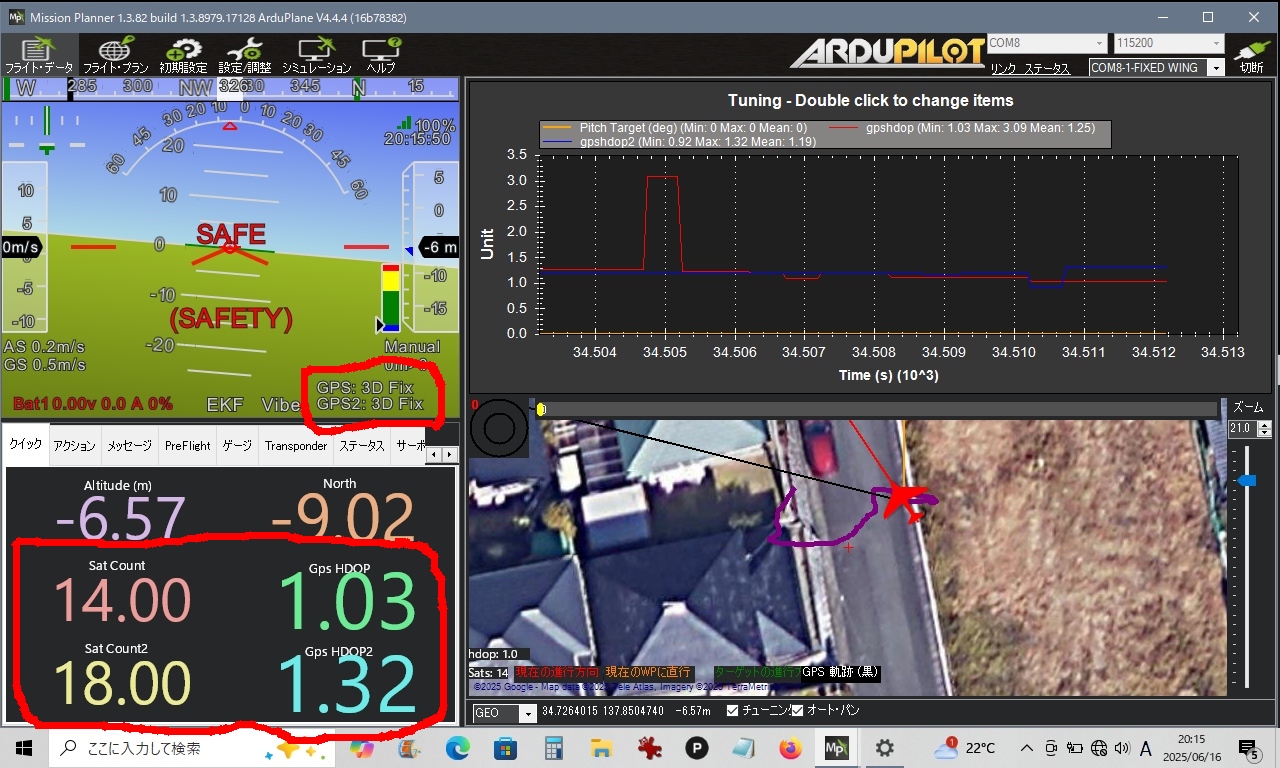Click the HUD battery level color bar
The image size is (1280, 768).
[x=390, y=298]
